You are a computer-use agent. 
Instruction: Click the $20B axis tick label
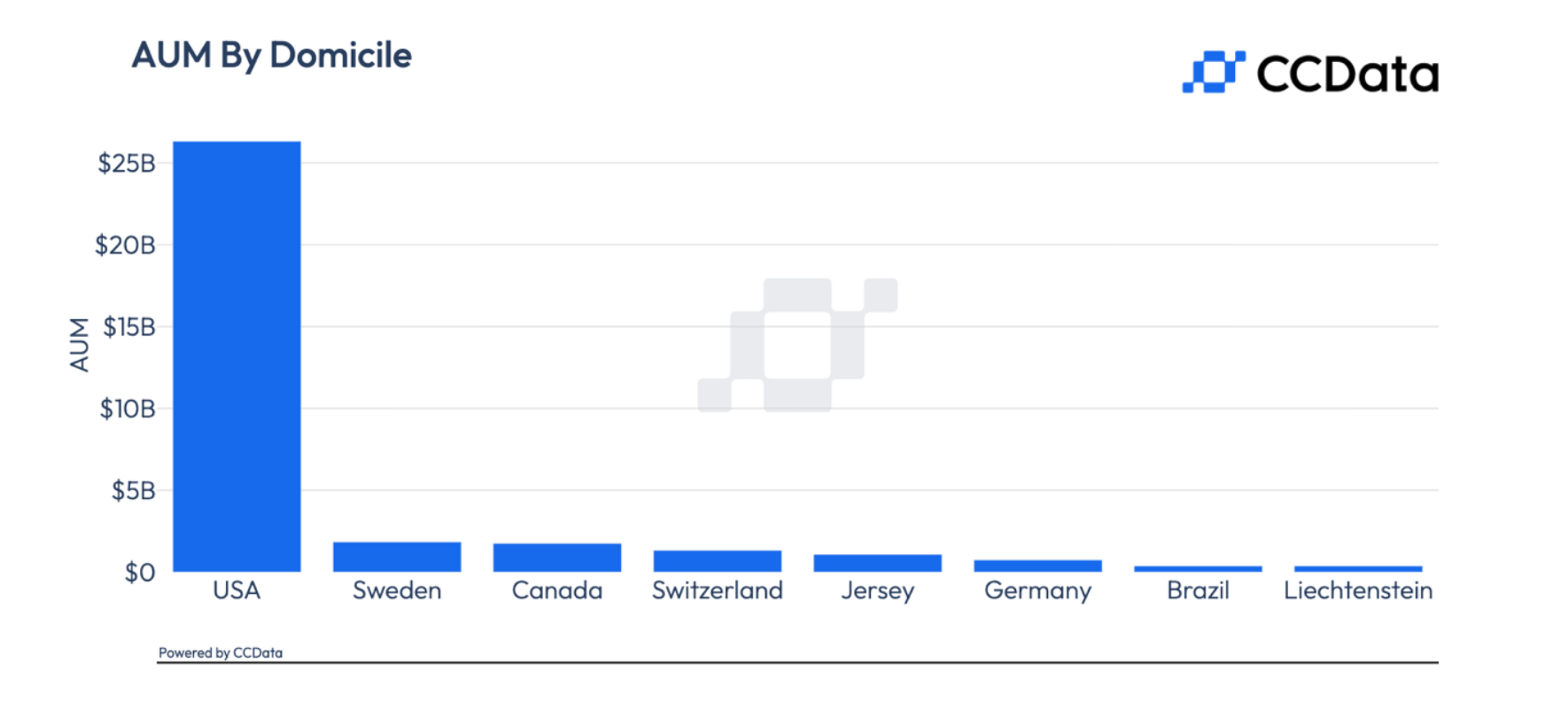125,245
